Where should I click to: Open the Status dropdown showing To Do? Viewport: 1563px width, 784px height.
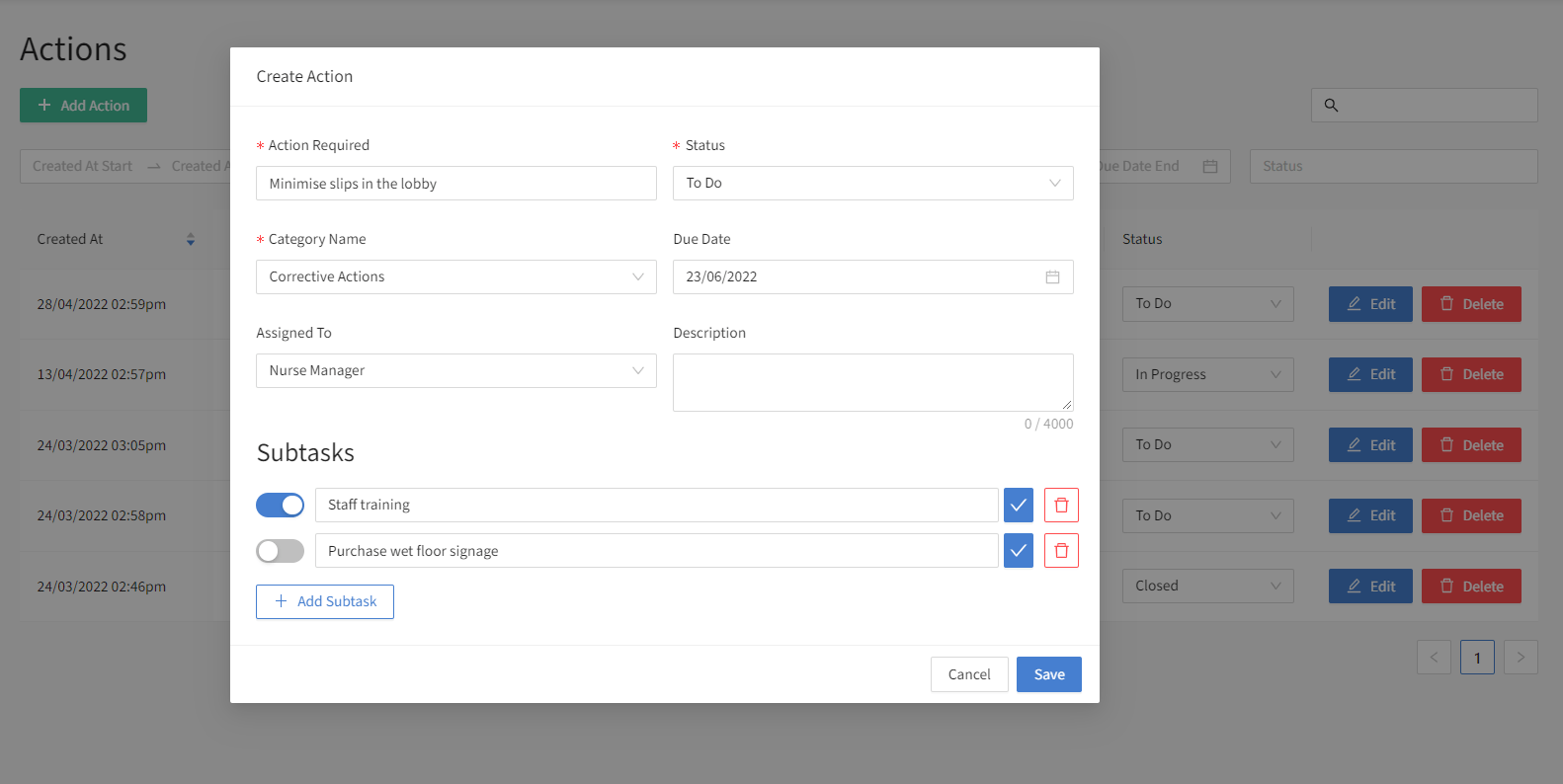coord(873,183)
